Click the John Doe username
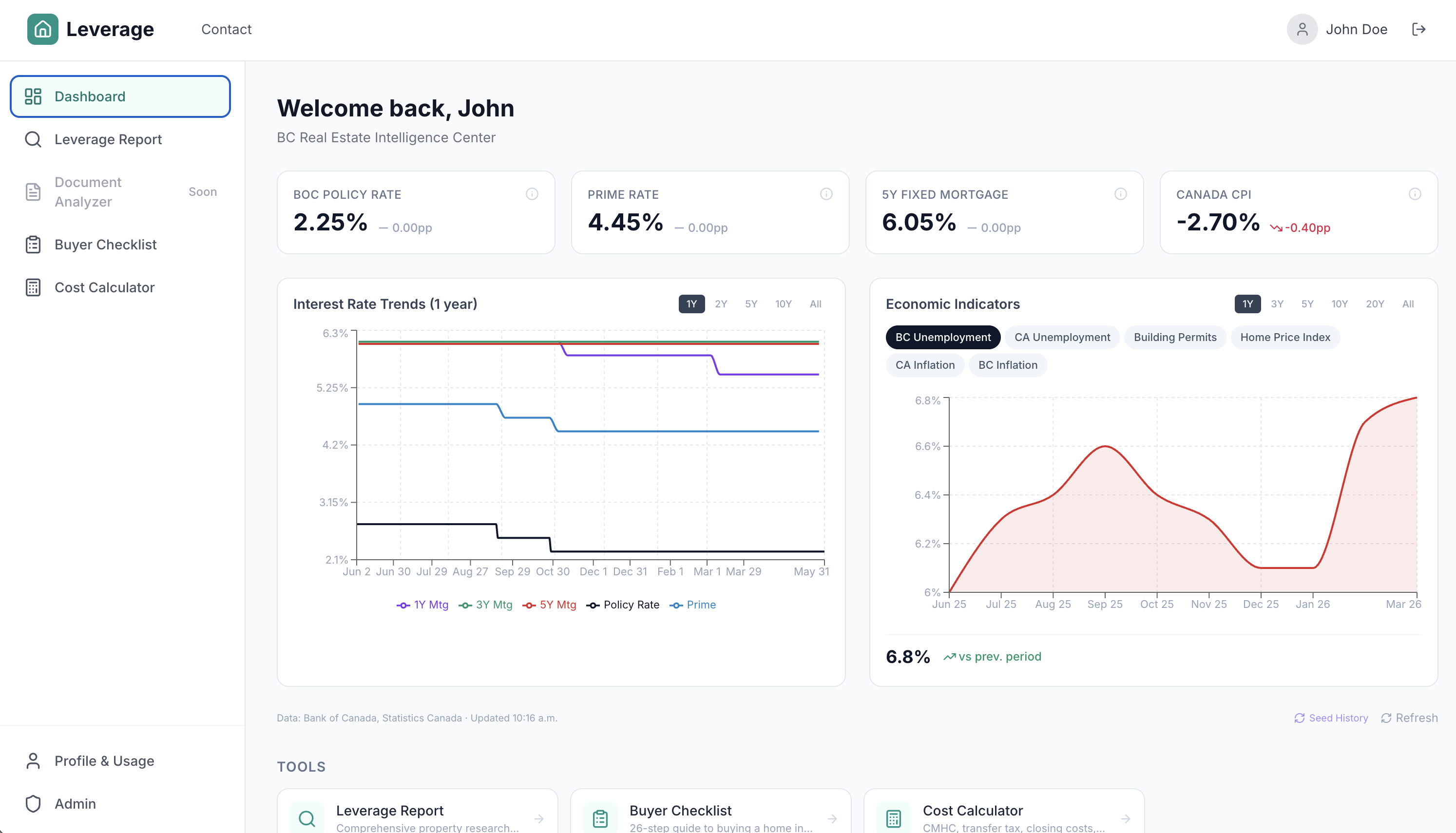The width and height of the screenshot is (1456, 833). 1357,29
